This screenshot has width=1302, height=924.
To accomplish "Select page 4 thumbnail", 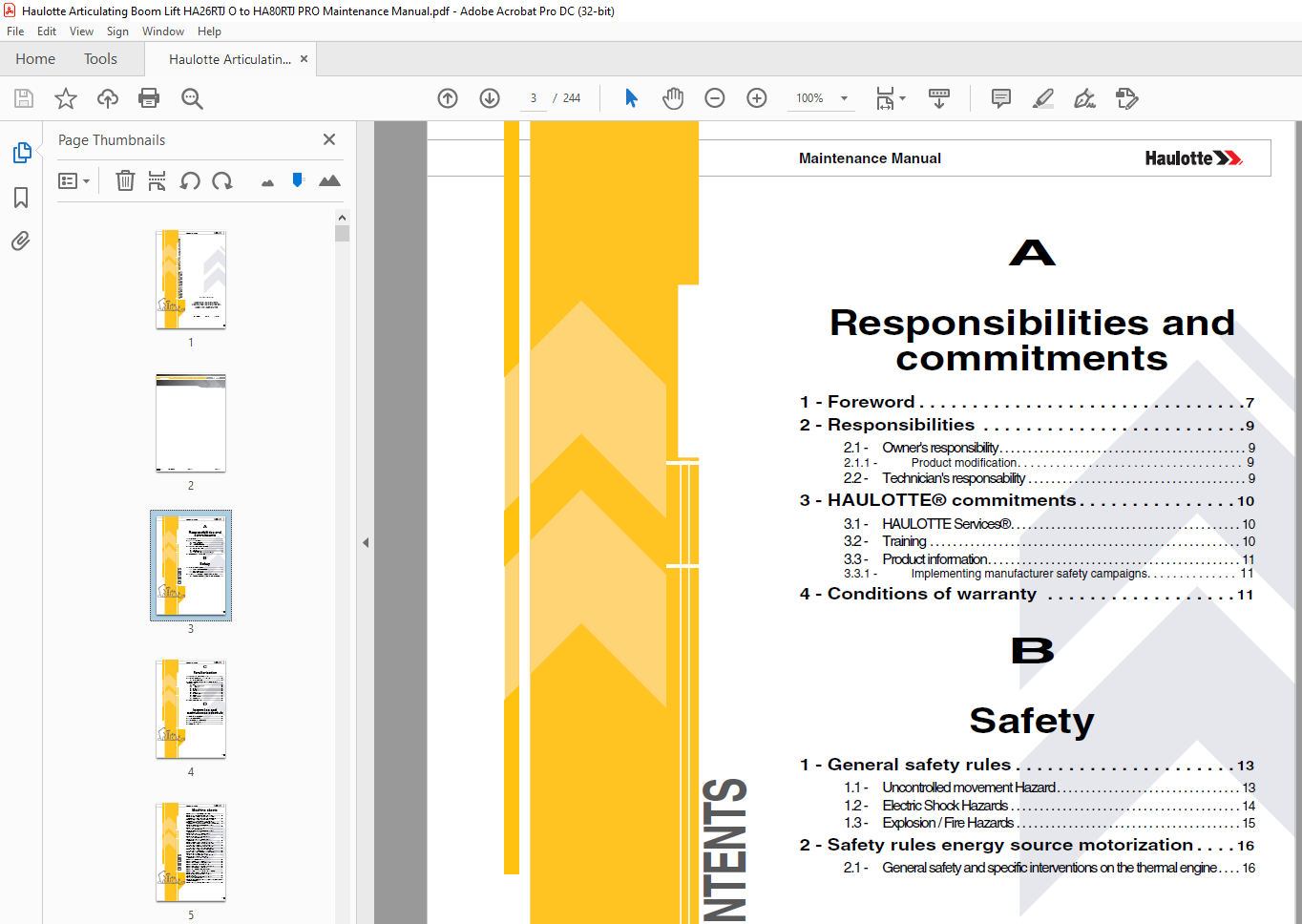I will click(x=191, y=709).
